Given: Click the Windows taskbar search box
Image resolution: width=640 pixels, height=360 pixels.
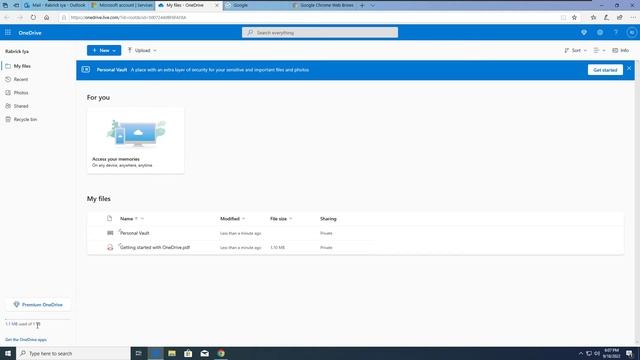Looking at the screenshot, I should [73, 353].
